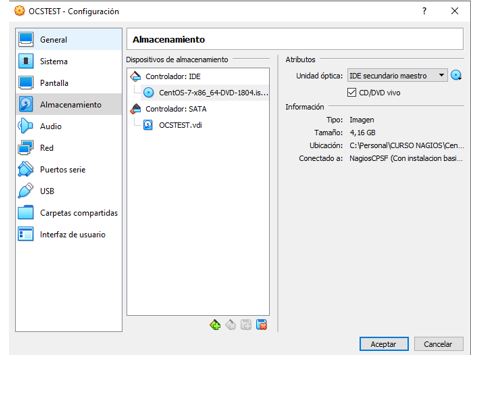Screen dimensions: 478x406
Task: Click the help question mark button
Action: click(424, 11)
